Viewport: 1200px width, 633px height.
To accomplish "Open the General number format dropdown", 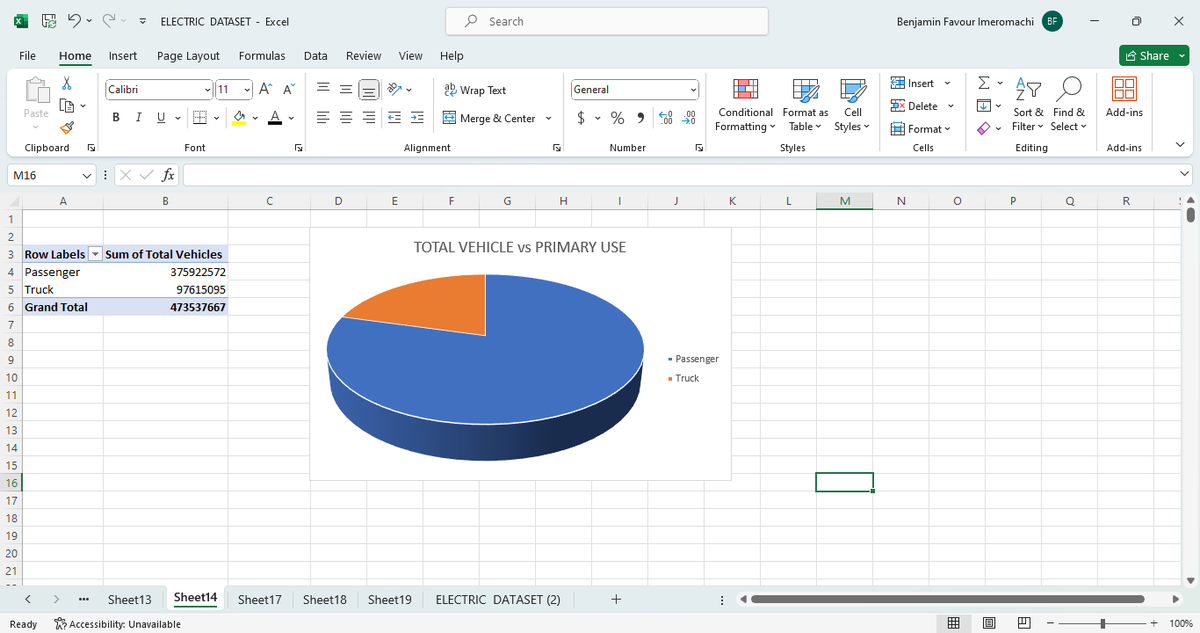I will click(693, 90).
